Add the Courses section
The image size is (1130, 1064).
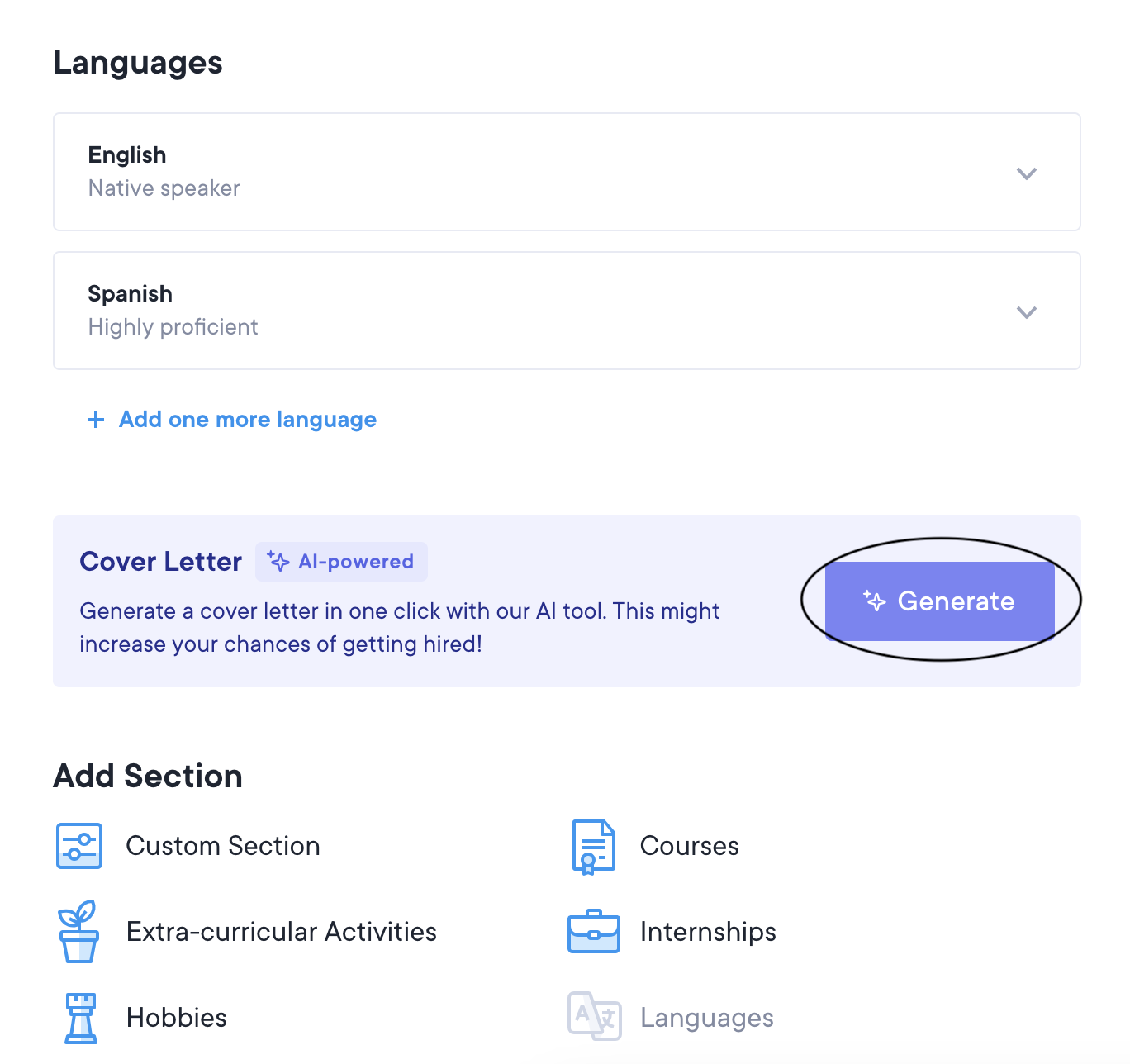point(689,846)
